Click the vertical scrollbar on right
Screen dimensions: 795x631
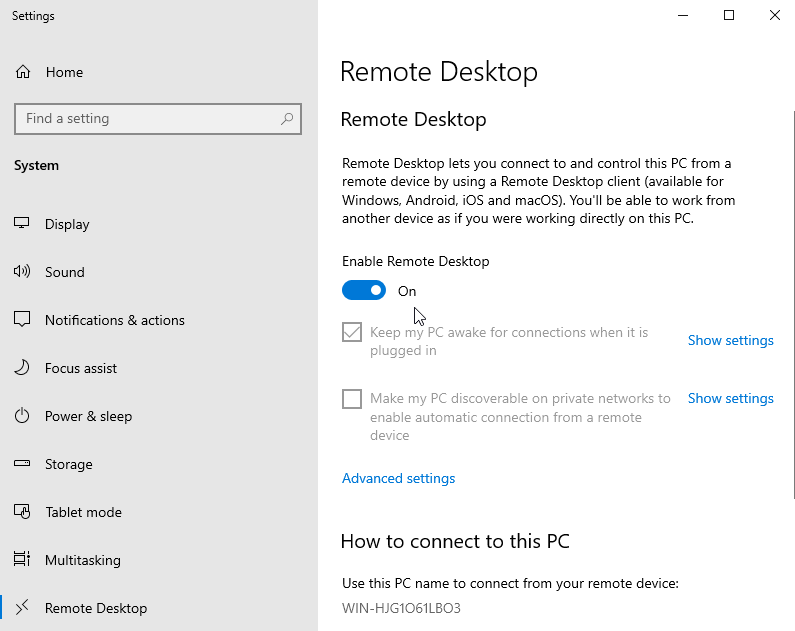(793, 304)
